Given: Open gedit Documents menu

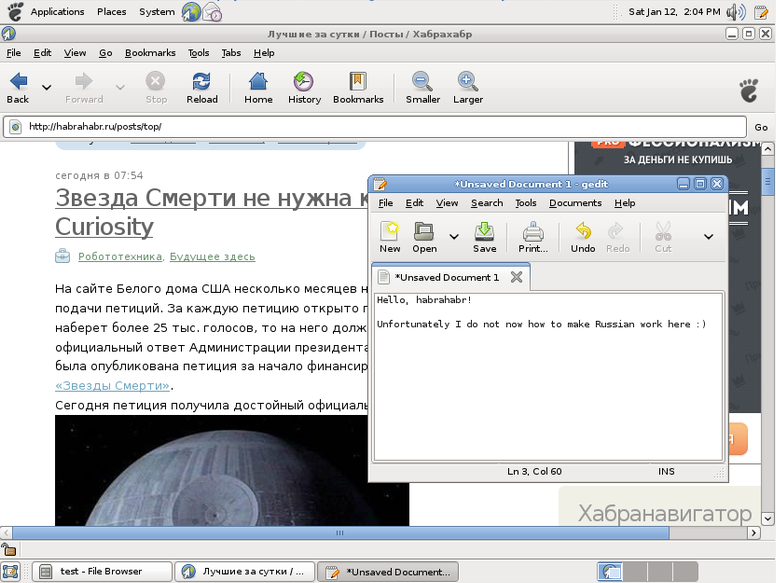Looking at the screenshot, I should coord(575,203).
